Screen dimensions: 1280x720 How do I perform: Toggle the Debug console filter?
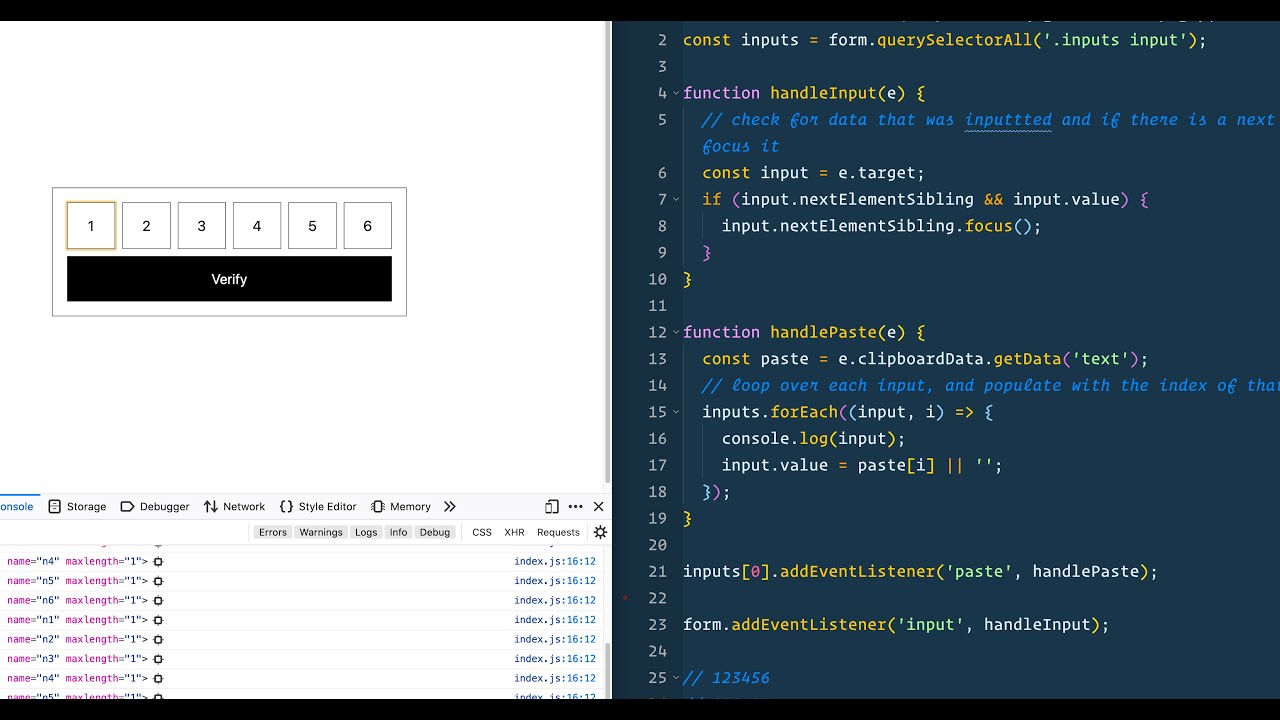pos(435,532)
